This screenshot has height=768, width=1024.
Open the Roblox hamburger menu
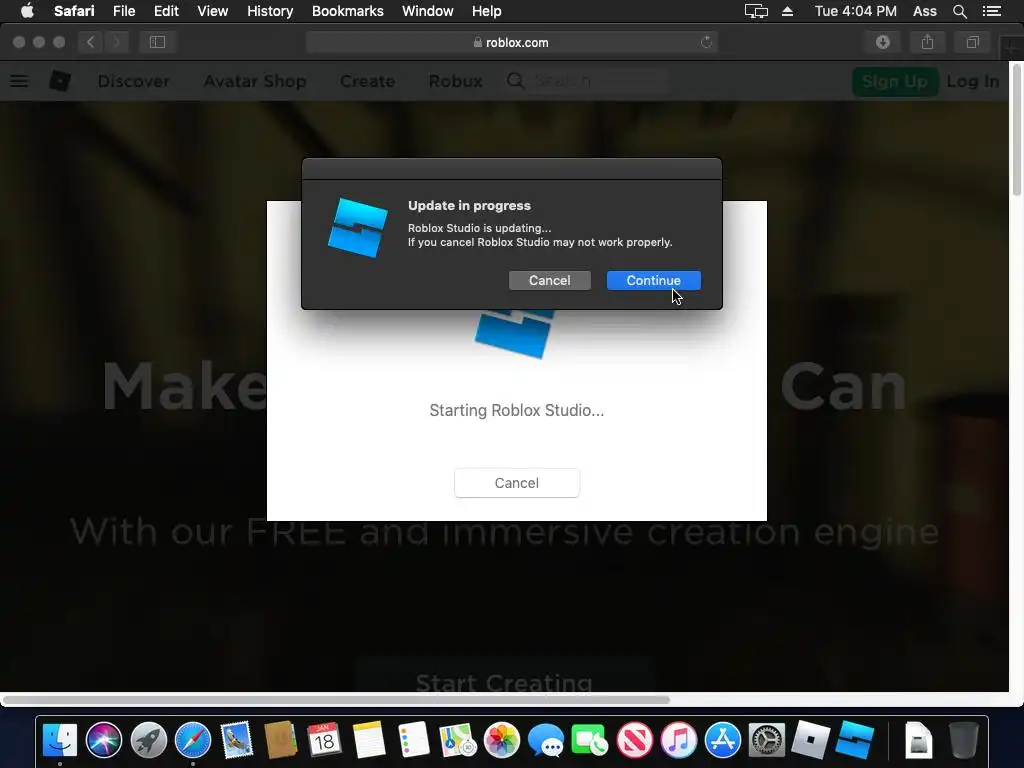19,81
